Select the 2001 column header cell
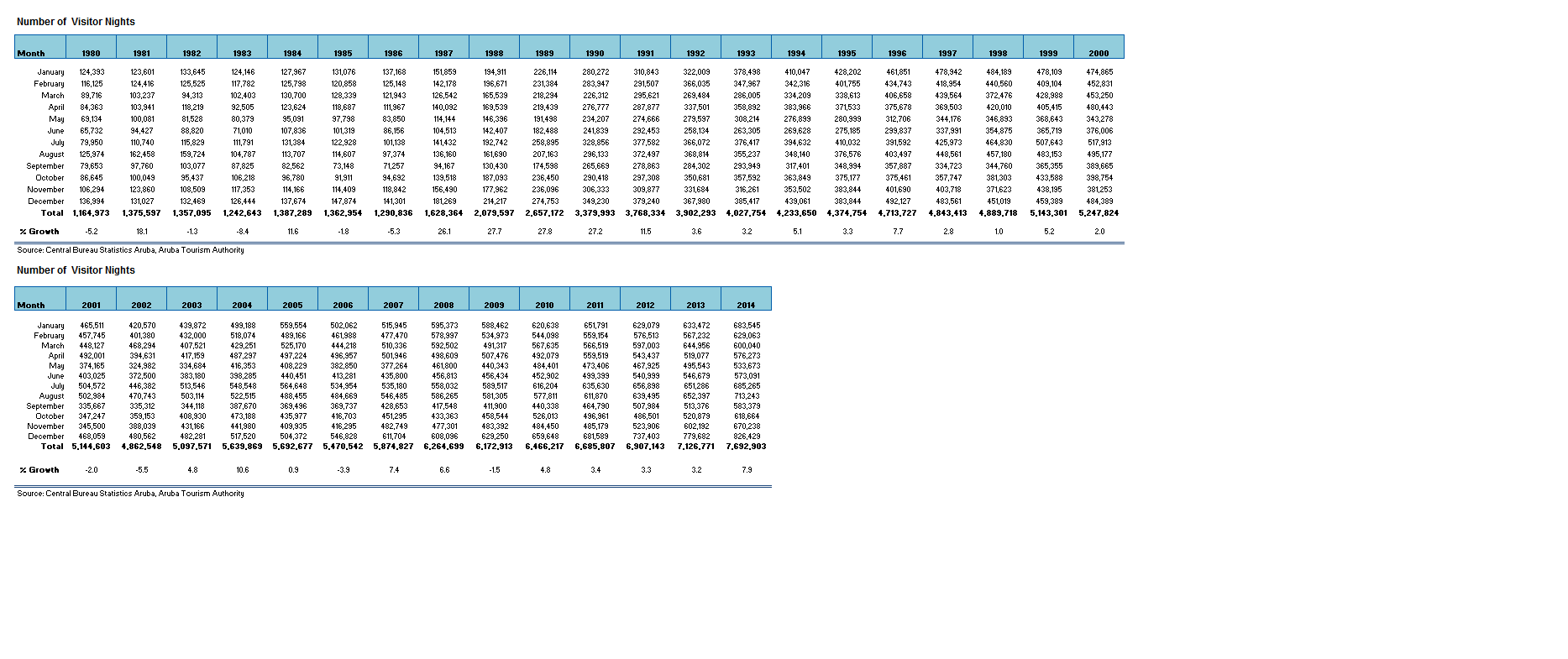Image resolution: width=1568 pixels, height=659 pixels. click(91, 305)
